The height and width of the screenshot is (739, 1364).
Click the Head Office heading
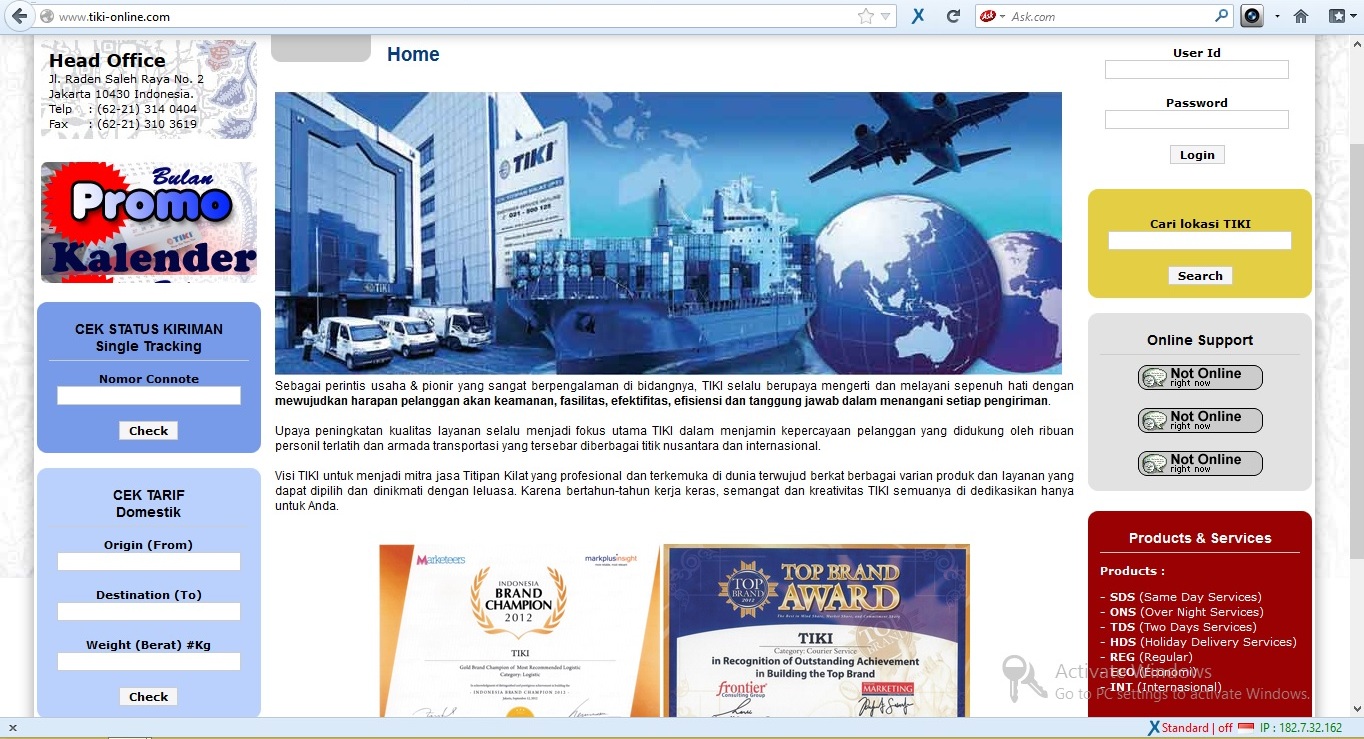[x=107, y=60]
